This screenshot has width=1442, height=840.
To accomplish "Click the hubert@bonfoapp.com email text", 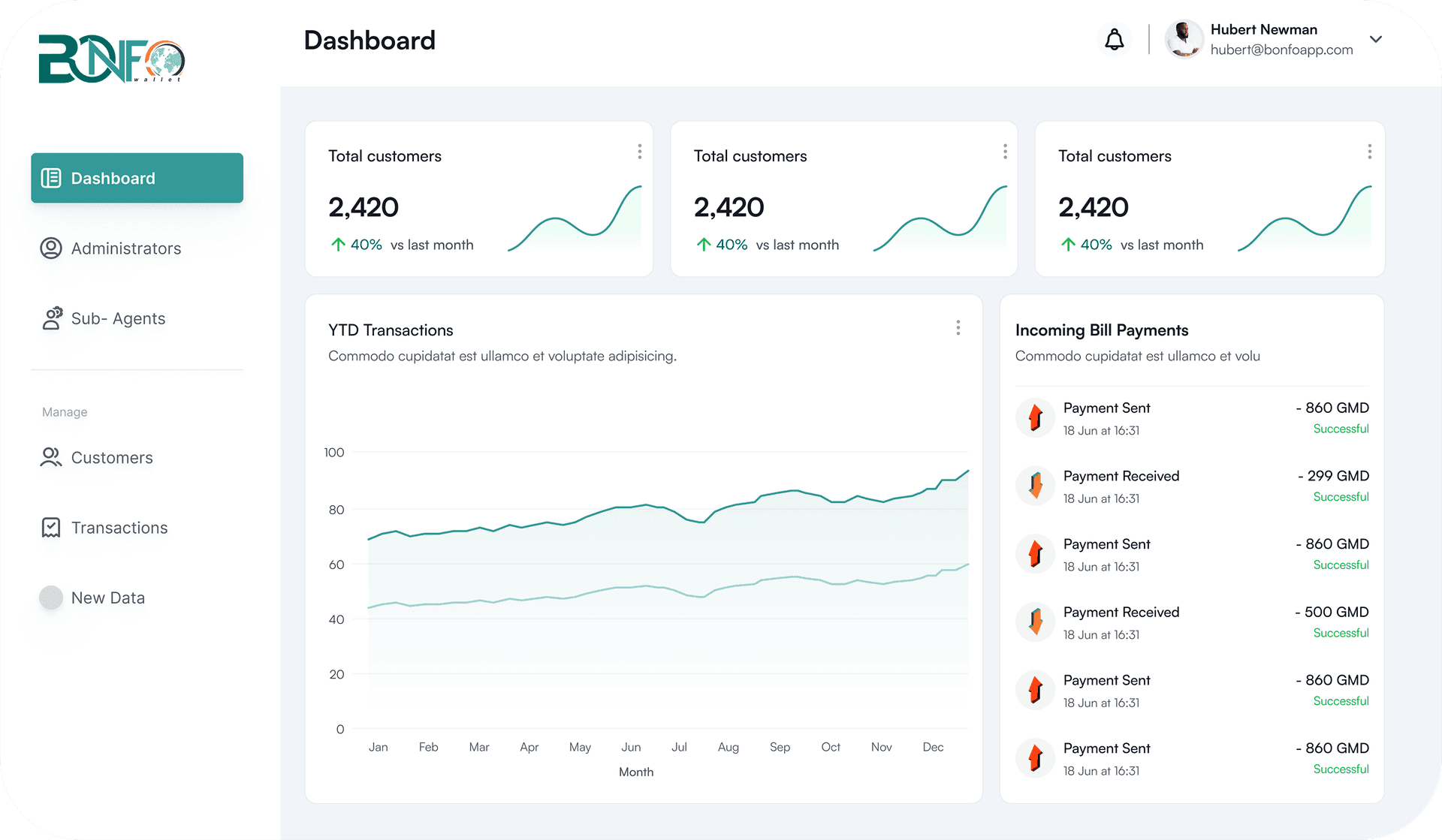I will pyautogui.click(x=1281, y=50).
